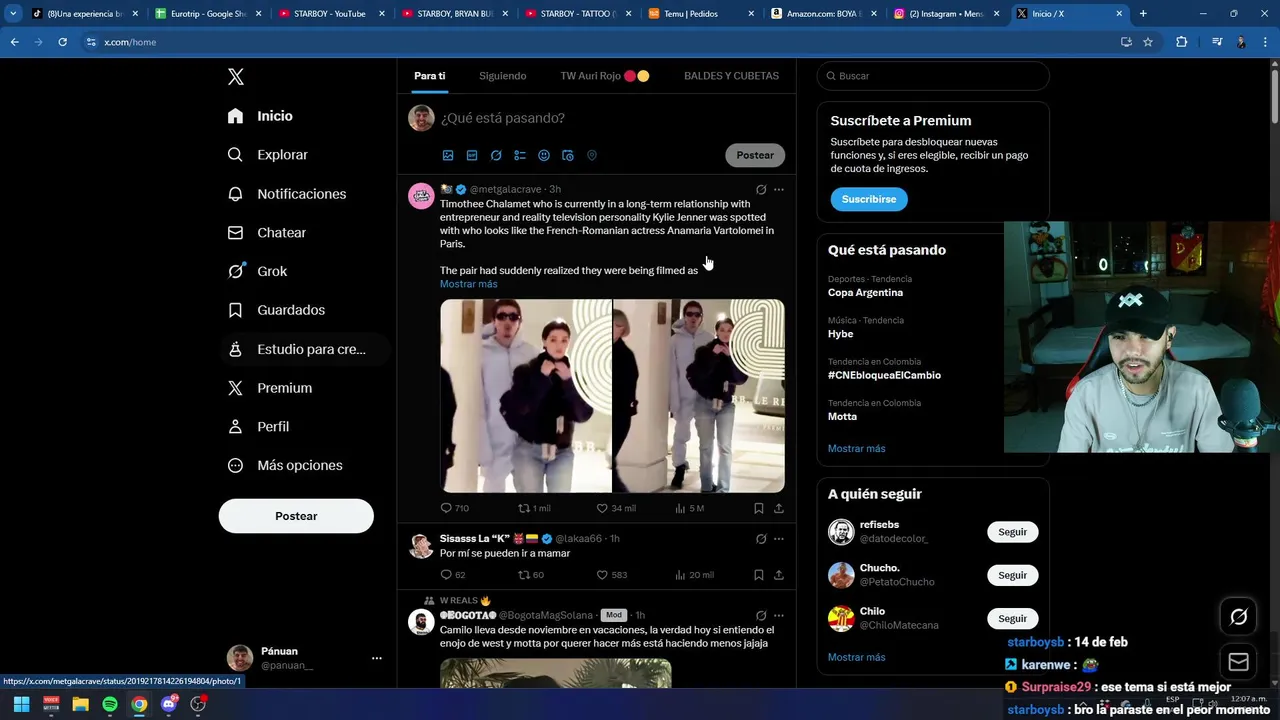This screenshot has height=720, width=1280.
Task: Share the metgalacrave post
Action: pos(779,508)
